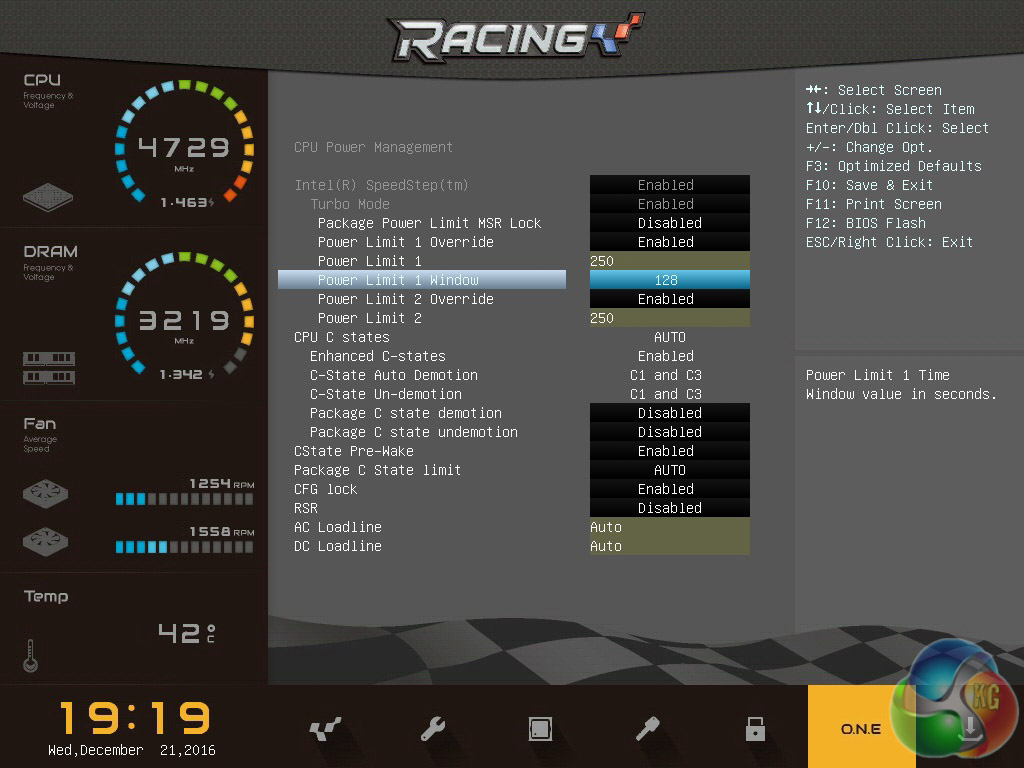Select the Power Limit 1 Override label
This screenshot has width=1024, height=768.
pyautogui.click(x=406, y=242)
